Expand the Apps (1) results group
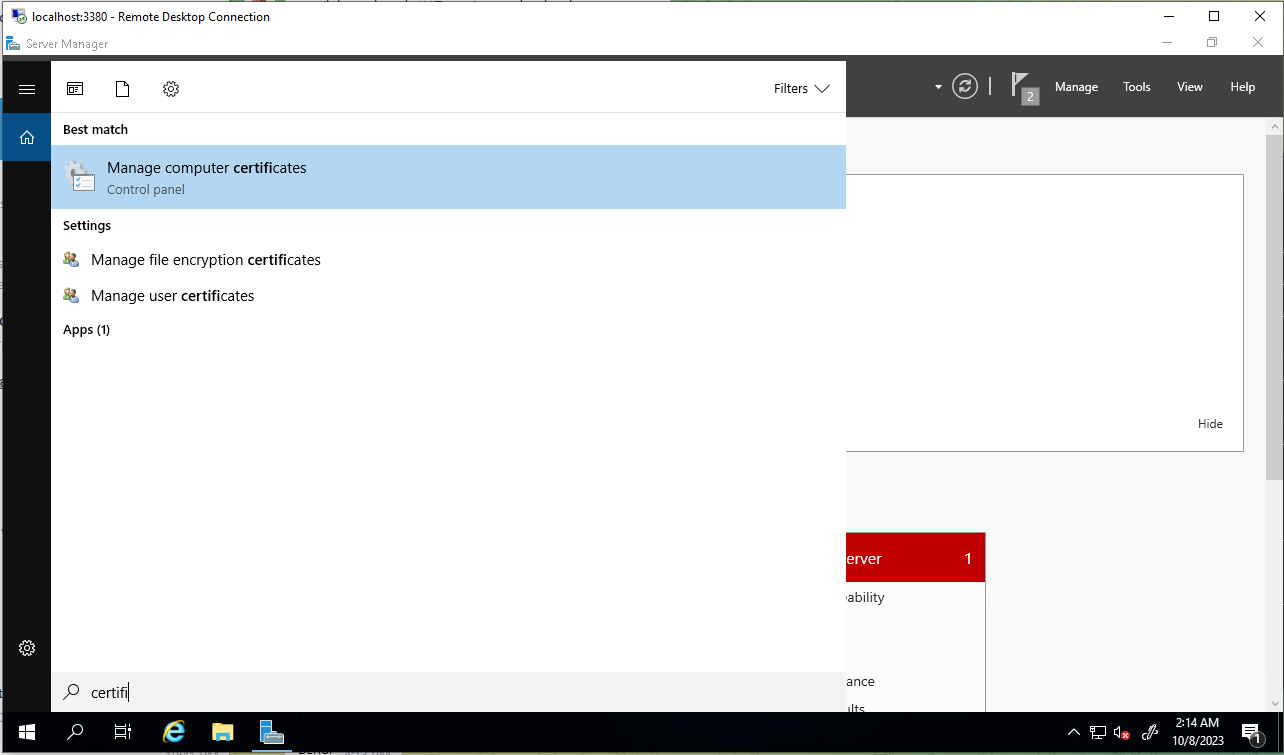 point(86,330)
